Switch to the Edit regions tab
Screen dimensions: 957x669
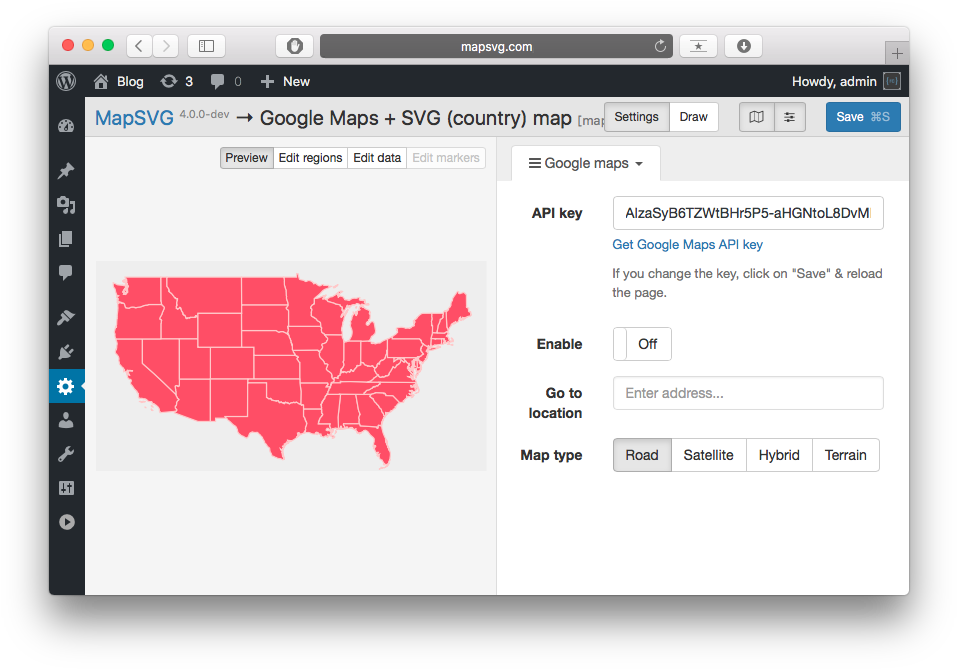coord(310,157)
